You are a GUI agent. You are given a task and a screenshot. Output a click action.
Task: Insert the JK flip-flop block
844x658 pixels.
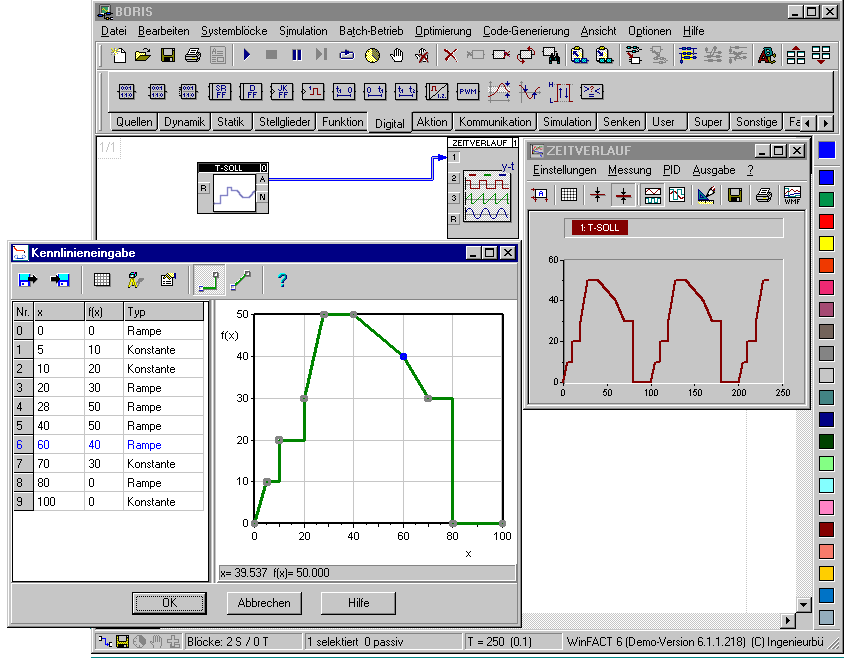[x=282, y=92]
